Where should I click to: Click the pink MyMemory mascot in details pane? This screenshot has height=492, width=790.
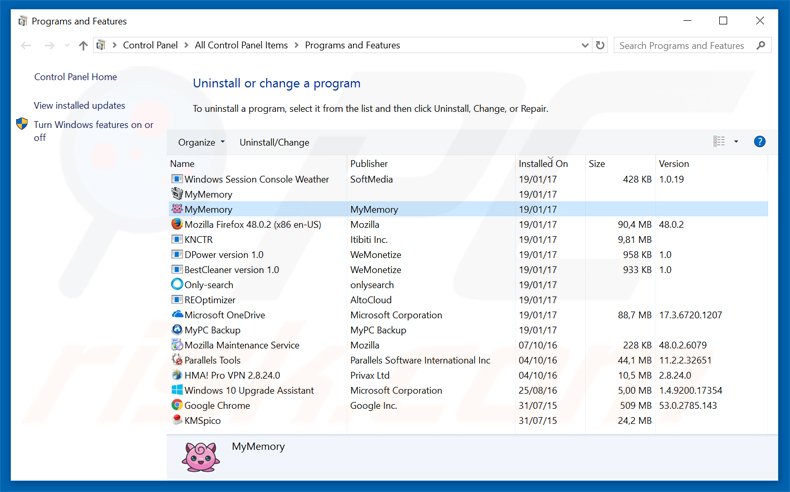(x=200, y=457)
